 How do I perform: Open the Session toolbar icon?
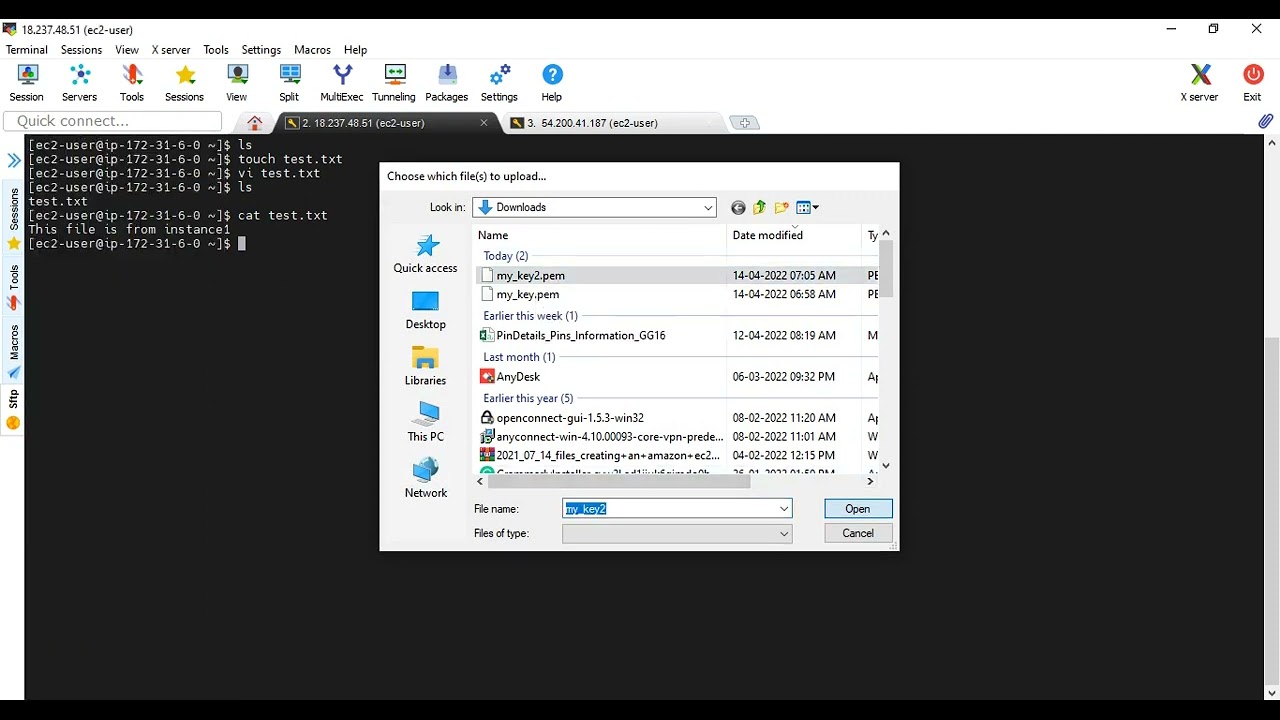[x=27, y=83]
